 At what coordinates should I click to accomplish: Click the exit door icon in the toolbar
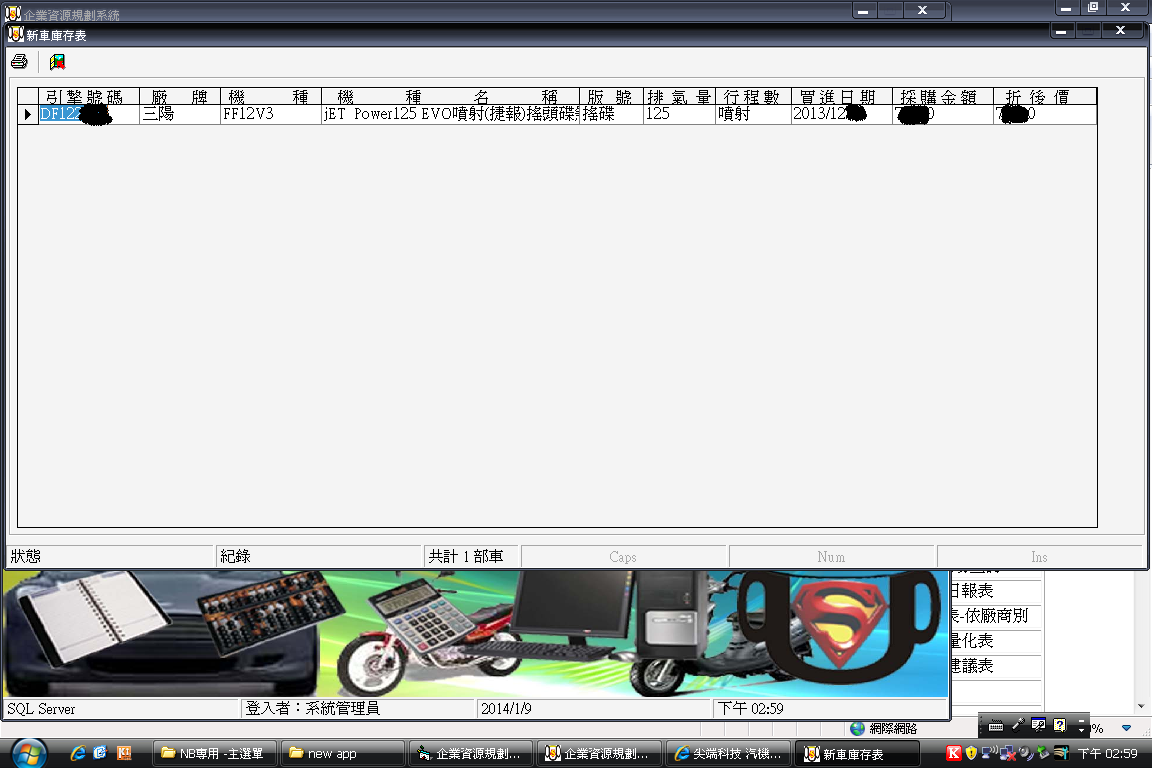58,62
